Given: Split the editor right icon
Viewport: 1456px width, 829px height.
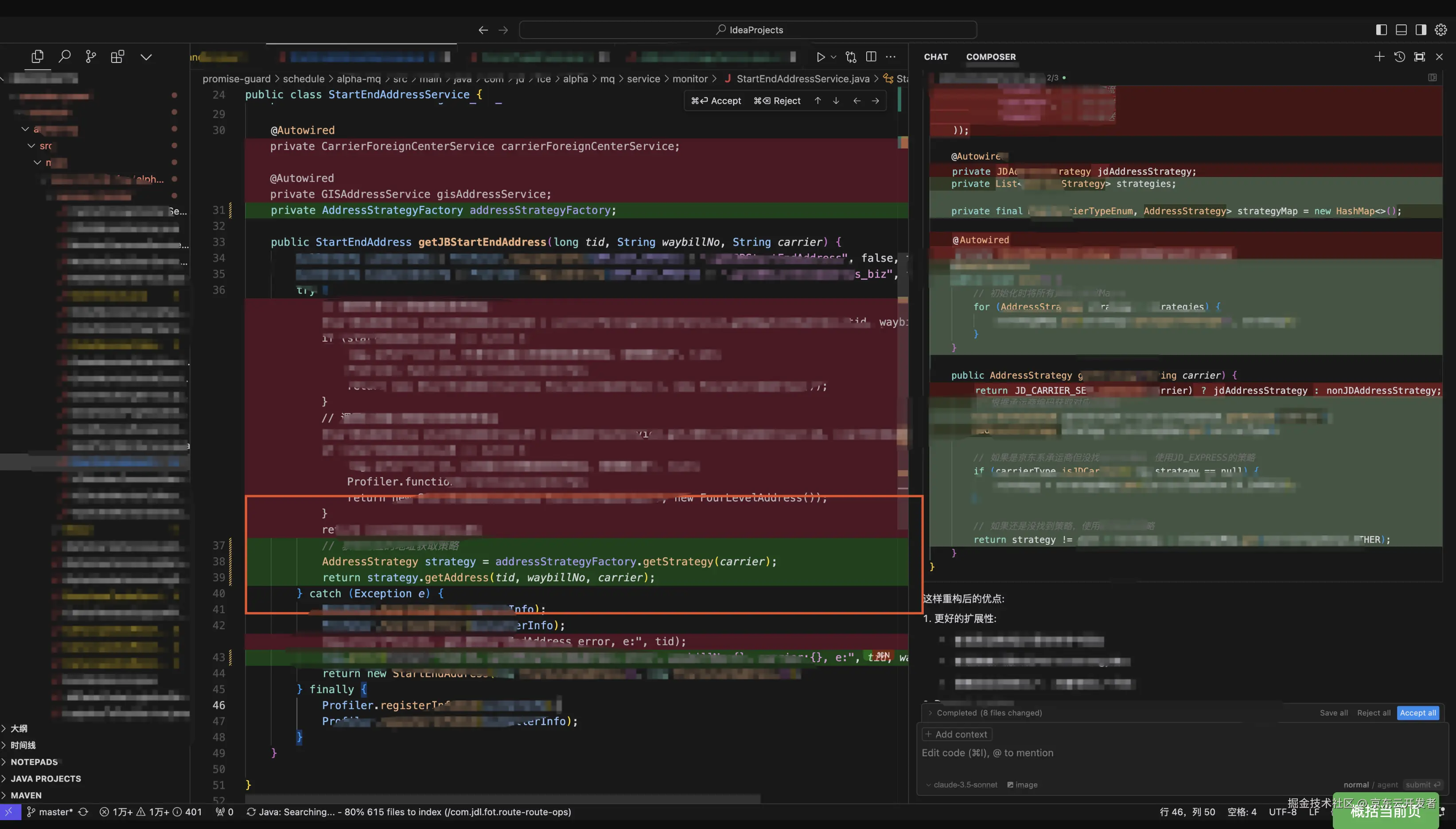Looking at the screenshot, I should click(x=871, y=56).
